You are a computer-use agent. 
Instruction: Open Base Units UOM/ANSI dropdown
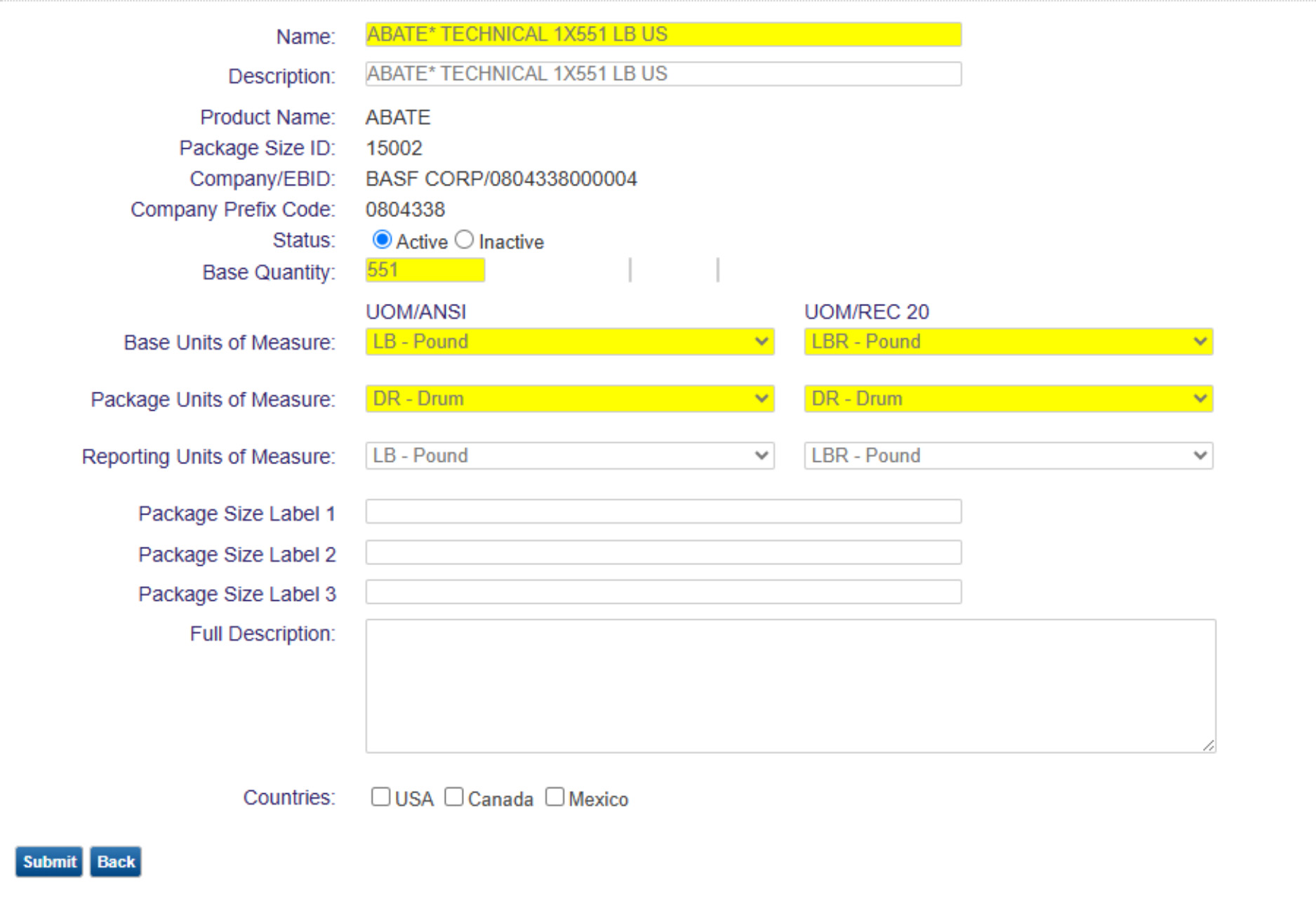tap(569, 342)
